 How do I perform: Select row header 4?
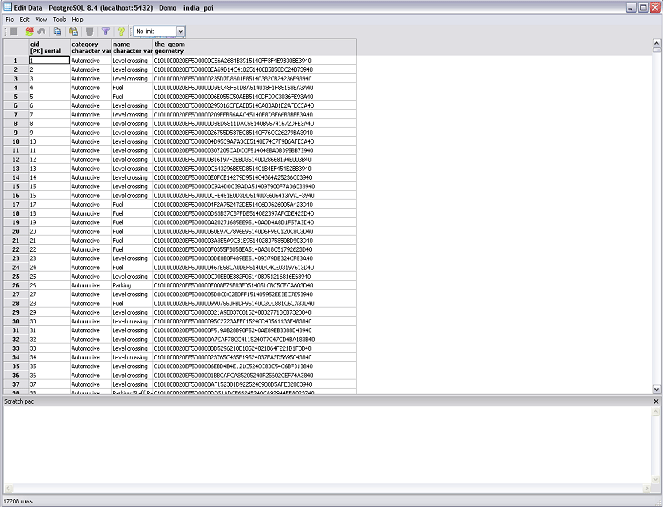(16, 88)
